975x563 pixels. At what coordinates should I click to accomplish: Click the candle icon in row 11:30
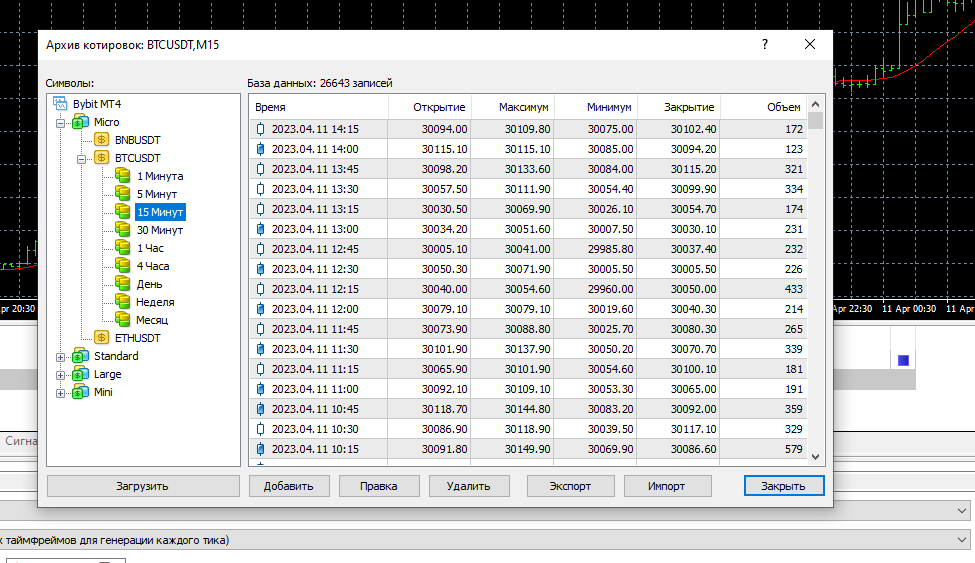click(261, 349)
